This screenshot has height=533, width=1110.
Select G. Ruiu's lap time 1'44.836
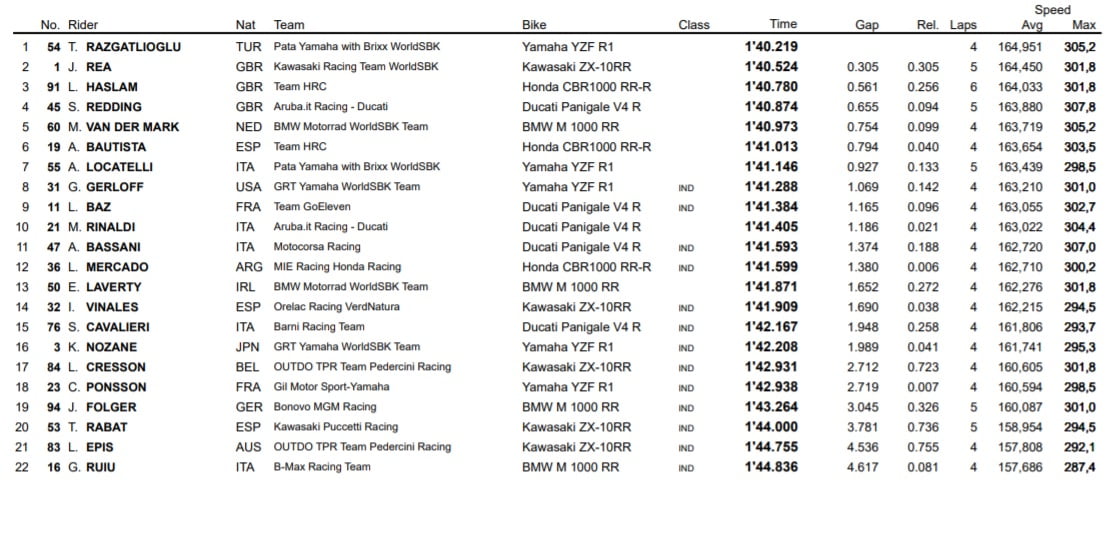tap(771, 467)
